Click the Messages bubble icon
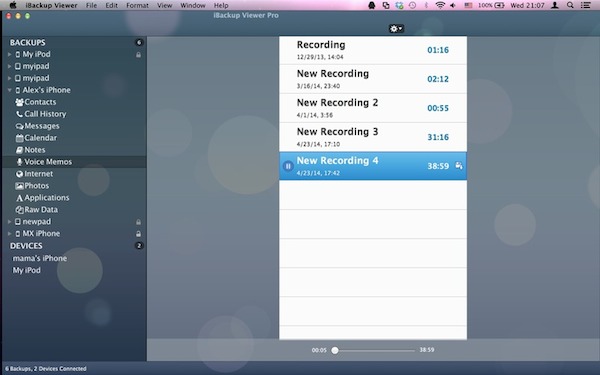 pyautogui.click(x=19, y=126)
